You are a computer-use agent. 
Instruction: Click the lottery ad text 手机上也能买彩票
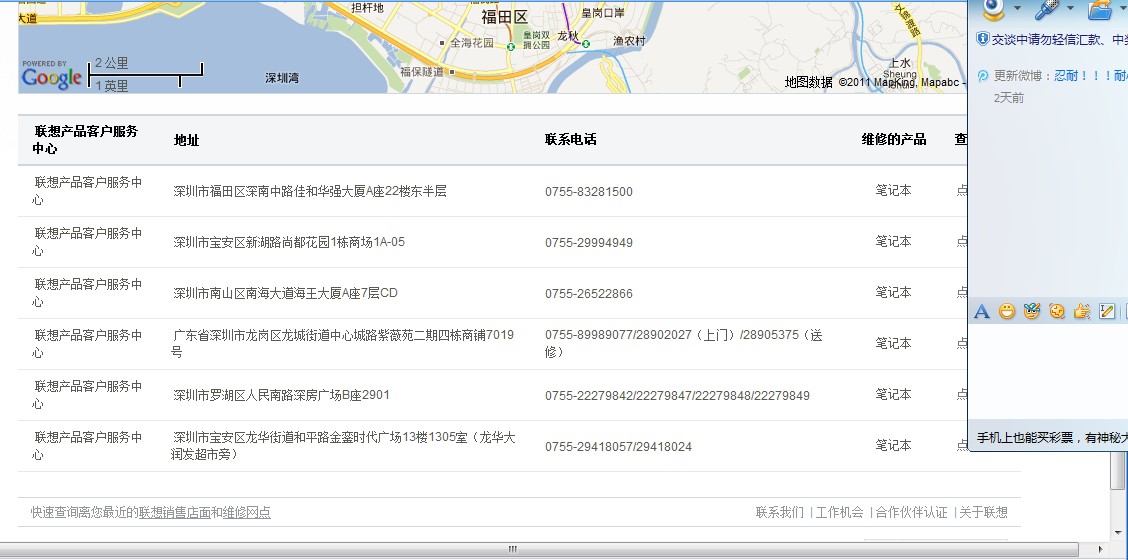coord(1024,438)
